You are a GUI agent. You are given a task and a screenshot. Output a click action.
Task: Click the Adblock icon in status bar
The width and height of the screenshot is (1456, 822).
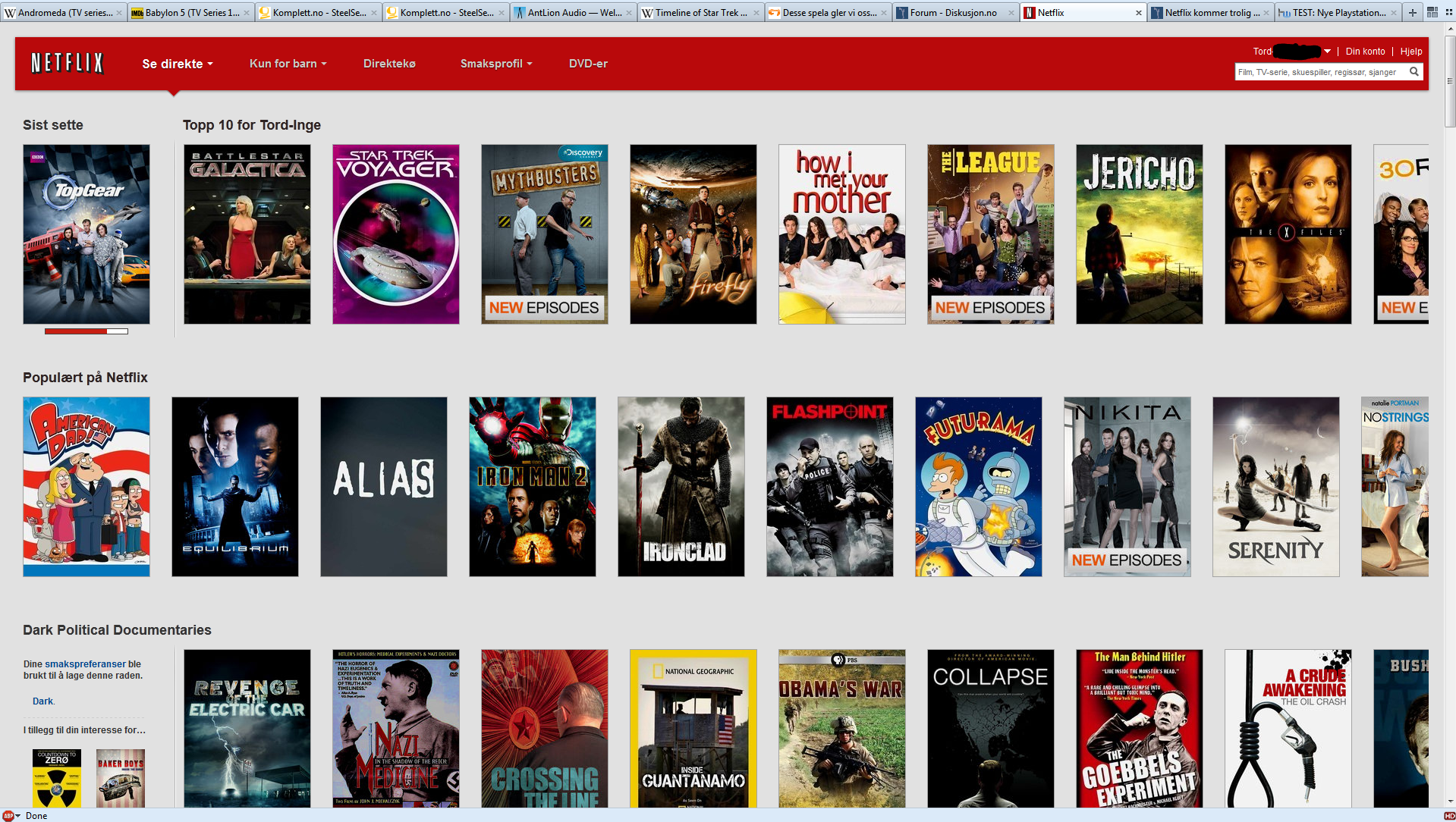tap(8, 816)
